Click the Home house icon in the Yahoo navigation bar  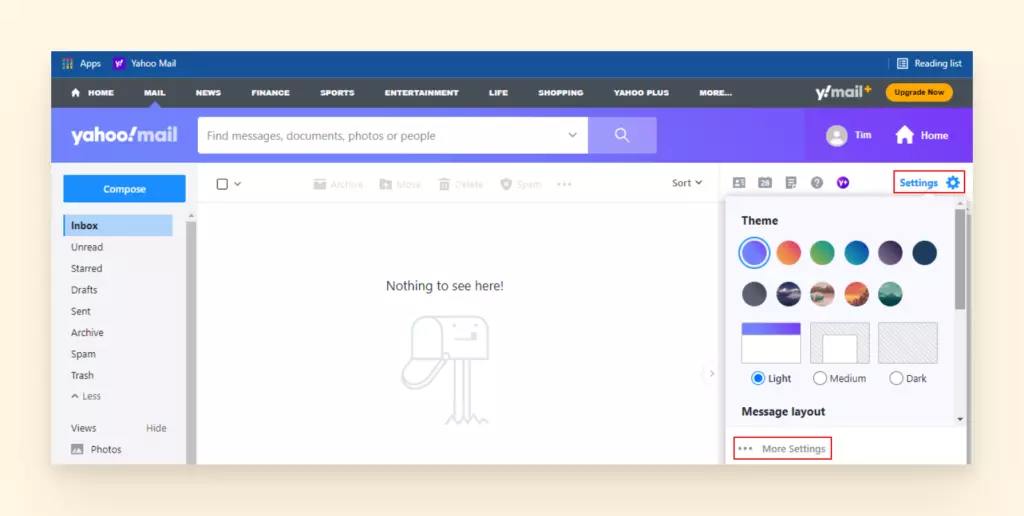(x=75, y=93)
